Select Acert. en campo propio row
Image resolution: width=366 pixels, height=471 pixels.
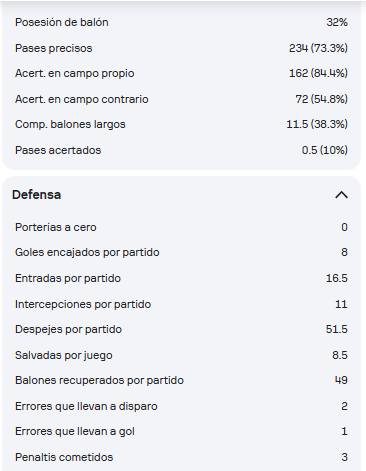coord(181,73)
